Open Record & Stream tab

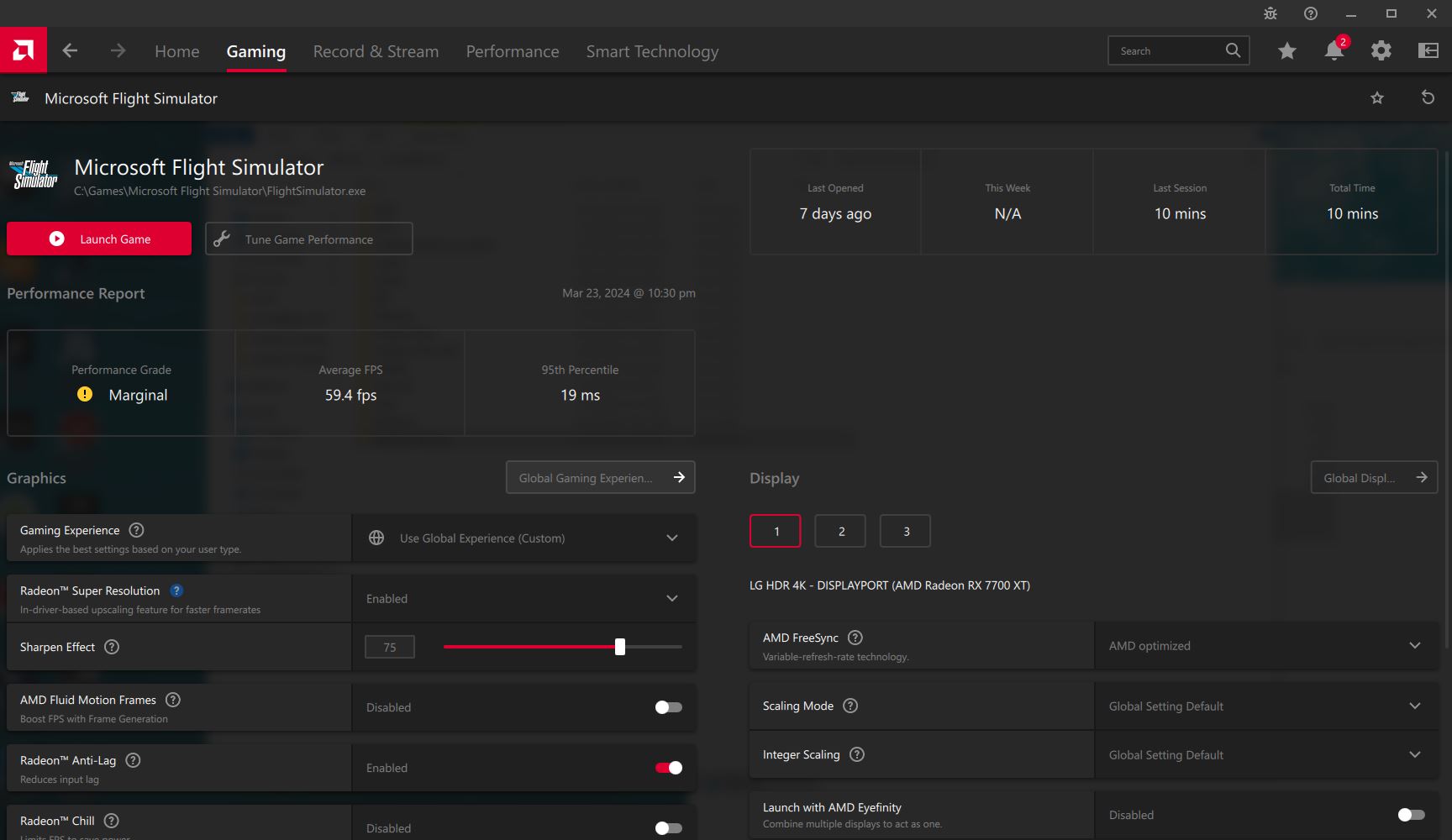tap(376, 51)
